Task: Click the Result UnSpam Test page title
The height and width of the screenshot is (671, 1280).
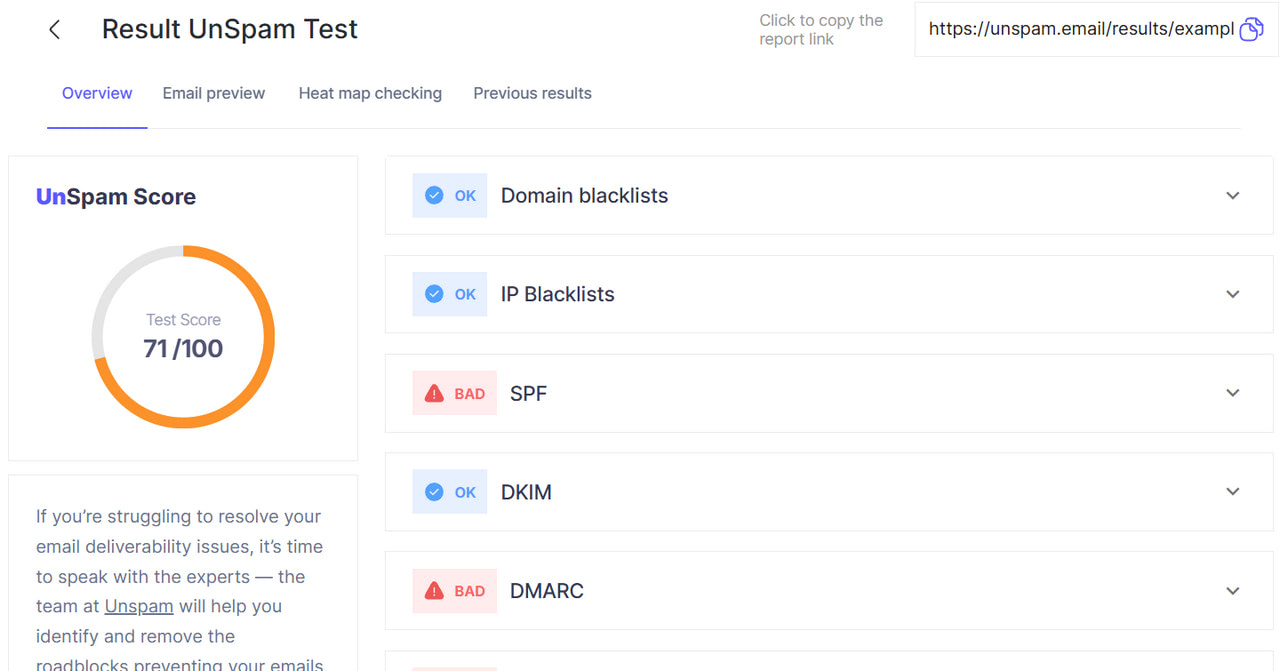Action: (230, 30)
